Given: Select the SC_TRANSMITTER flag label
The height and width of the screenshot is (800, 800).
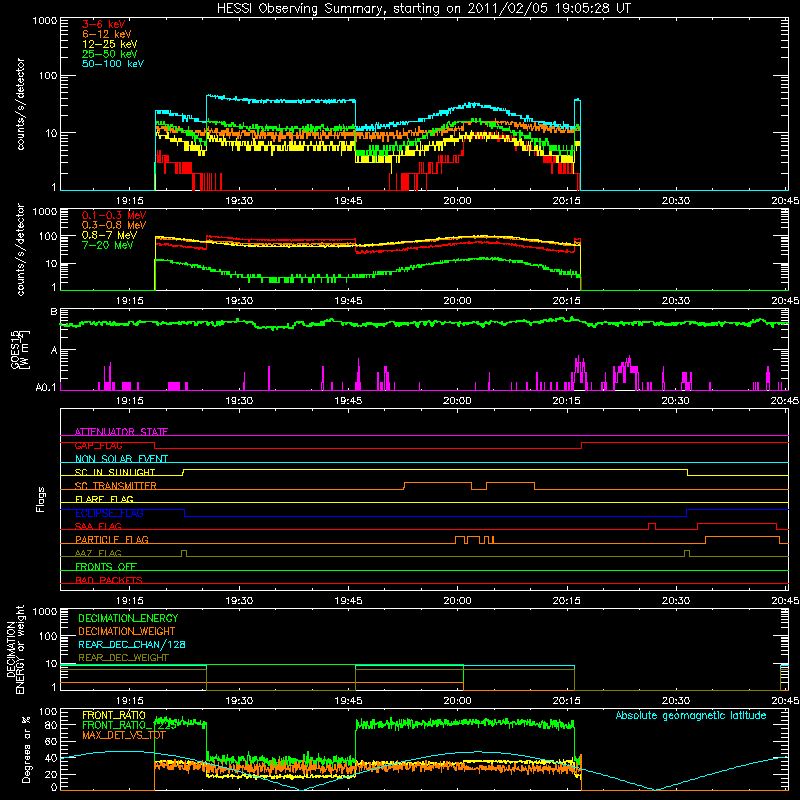Looking at the screenshot, I should (116, 486).
